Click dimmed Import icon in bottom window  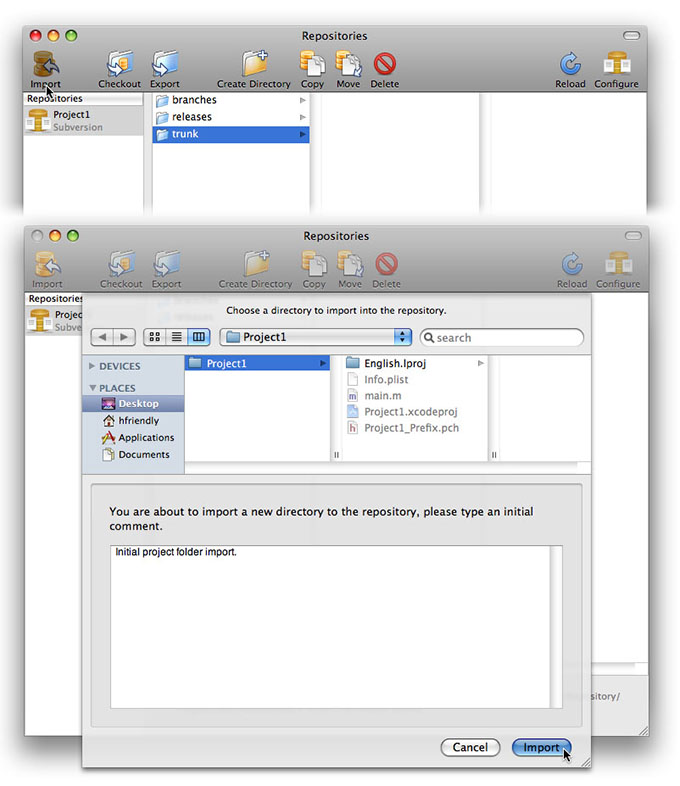tap(47, 264)
